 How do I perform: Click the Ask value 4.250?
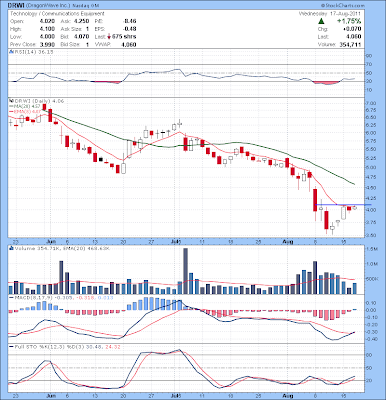pos(81,21)
